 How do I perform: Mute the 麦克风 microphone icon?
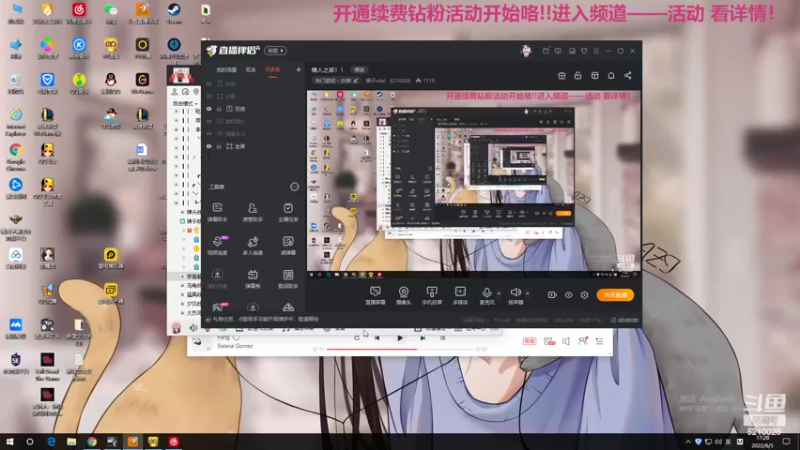click(x=487, y=292)
